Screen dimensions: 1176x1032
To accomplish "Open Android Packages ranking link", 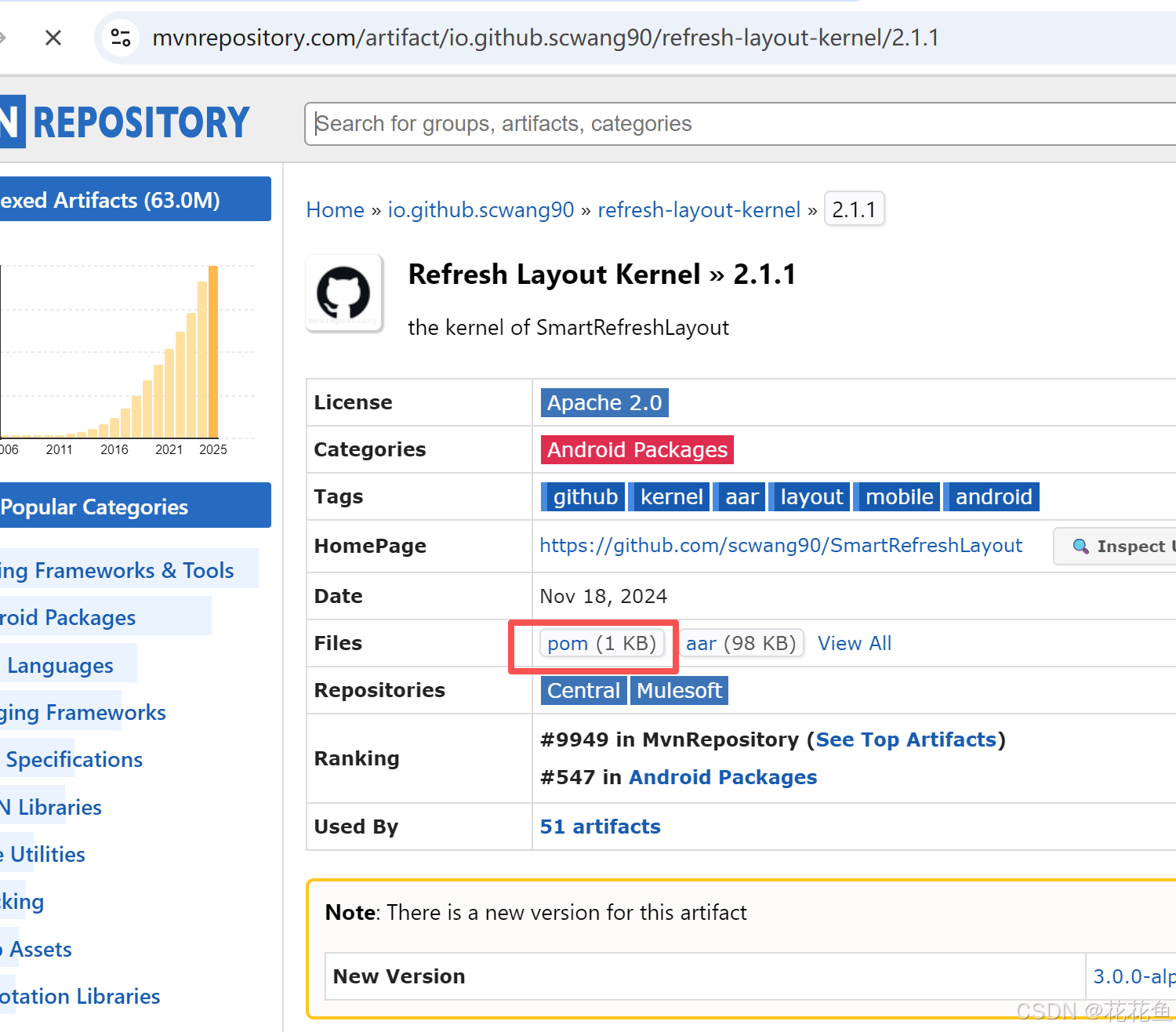I will [x=723, y=777].
